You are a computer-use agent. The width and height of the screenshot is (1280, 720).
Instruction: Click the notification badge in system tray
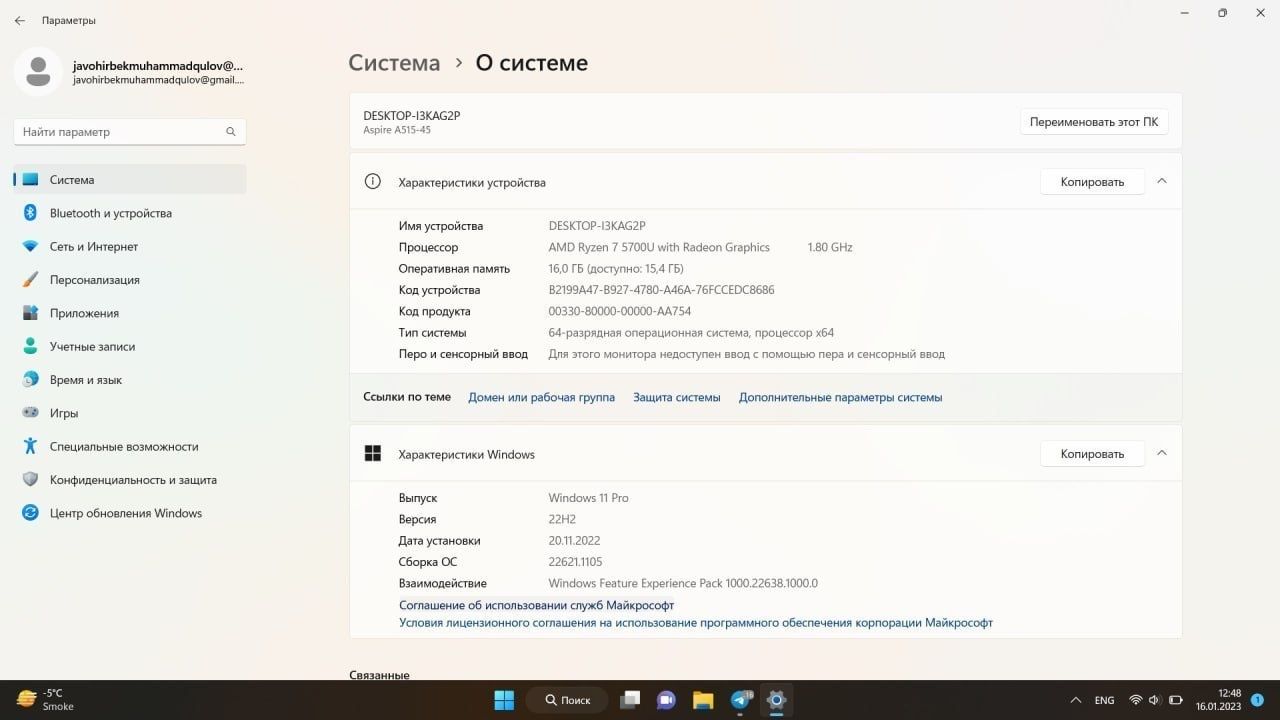tap(1258, 700)
